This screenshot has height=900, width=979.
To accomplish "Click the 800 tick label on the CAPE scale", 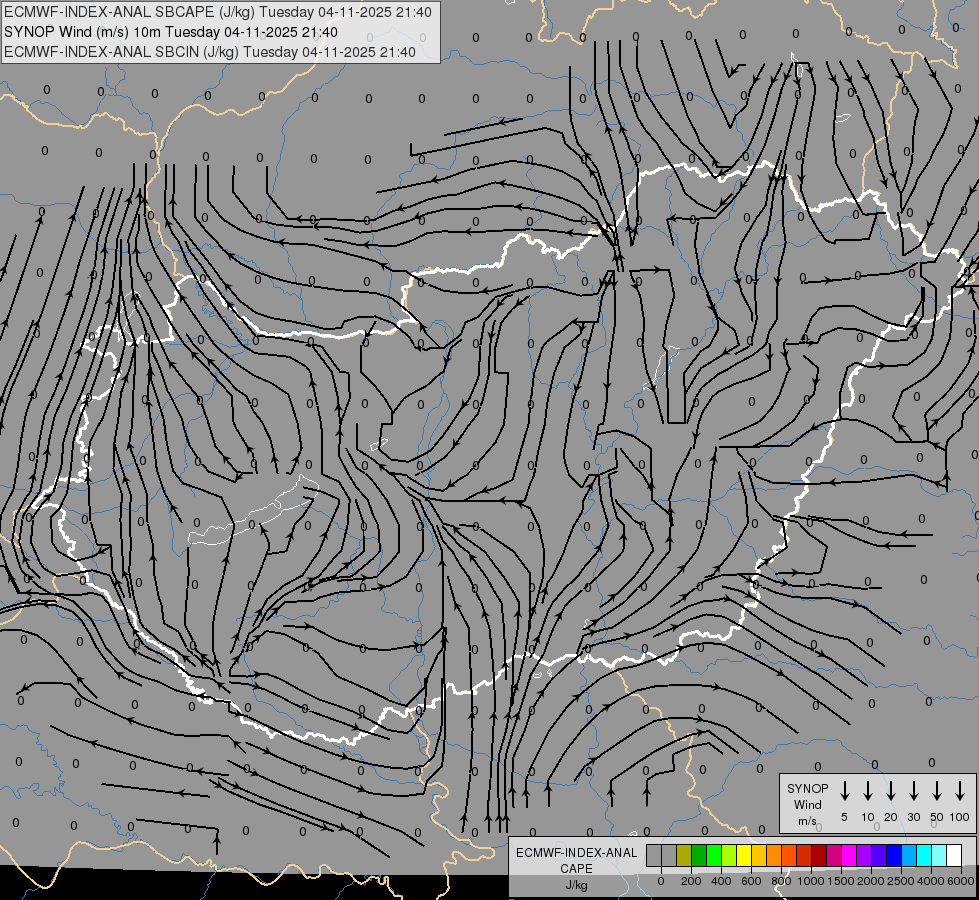I will [781, 881].
